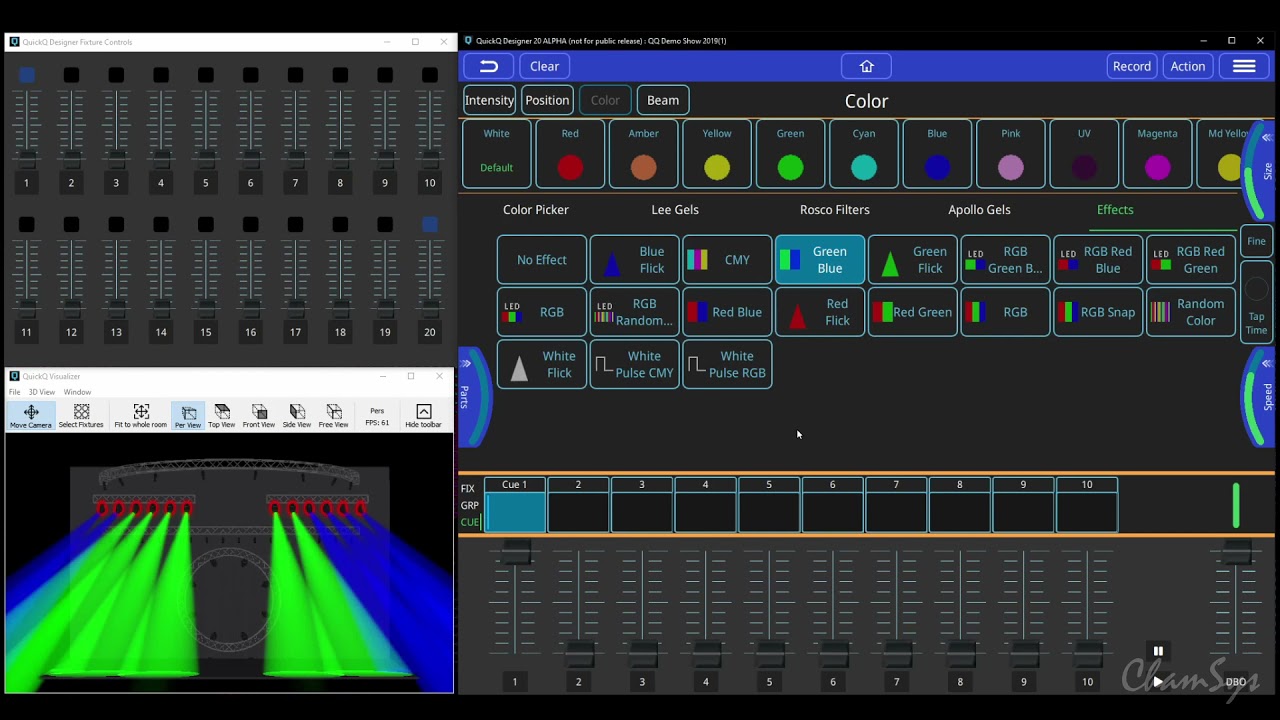The height and width of the screenshot is (720, 1280).
Task: Select the Red Blue effect
Action: pos(727,312)
